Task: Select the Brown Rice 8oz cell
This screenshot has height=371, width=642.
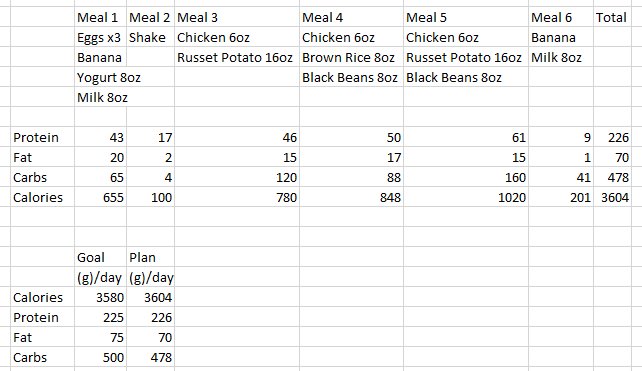Action: [x=351, y=57]
